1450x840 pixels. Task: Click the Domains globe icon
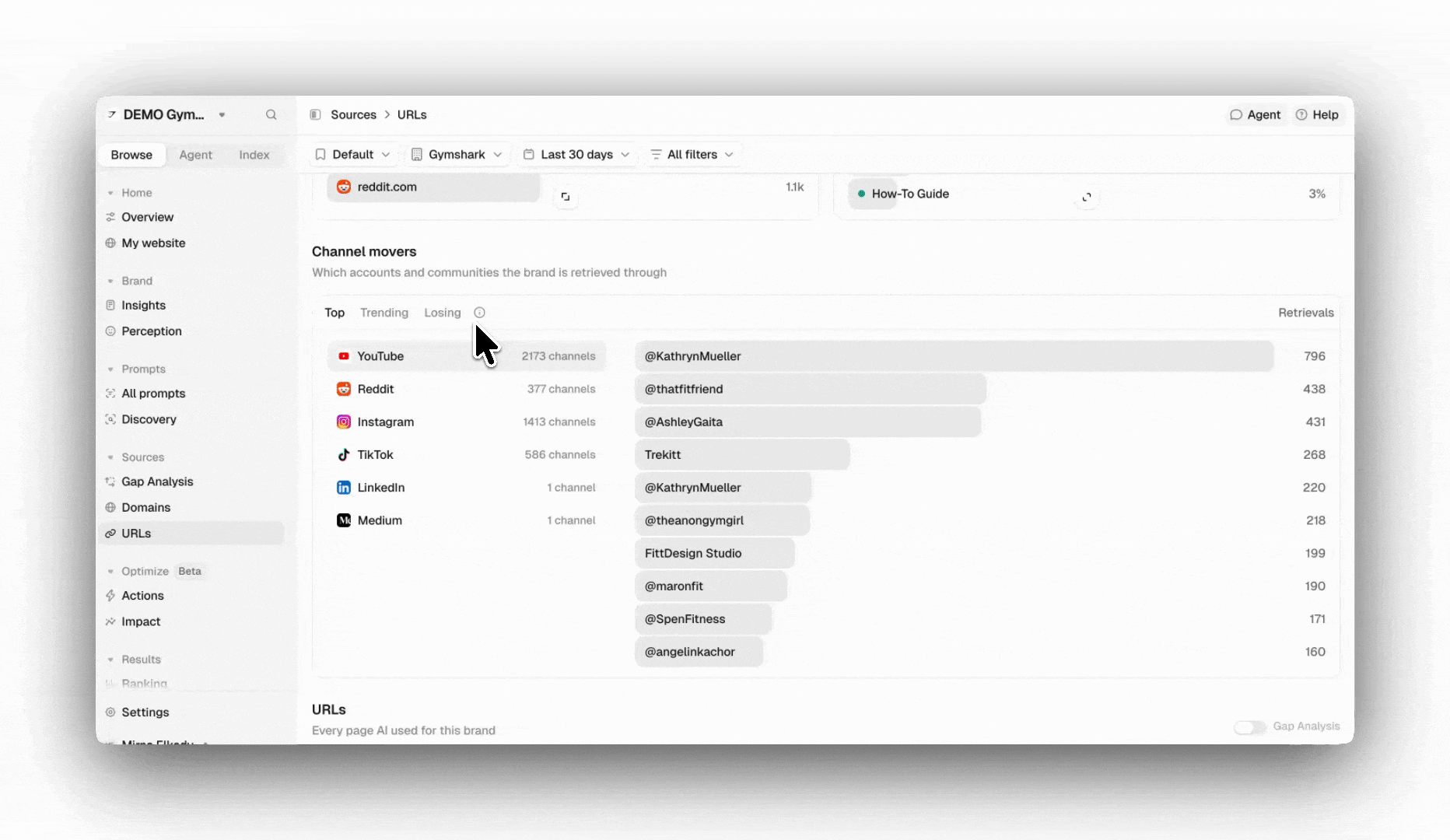[x=110, y=507]
